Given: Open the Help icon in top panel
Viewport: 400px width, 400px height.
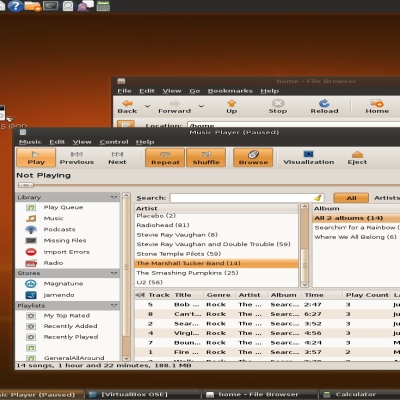Looking at the screenshot, I should pyautogui.click(x=16, y=6).
